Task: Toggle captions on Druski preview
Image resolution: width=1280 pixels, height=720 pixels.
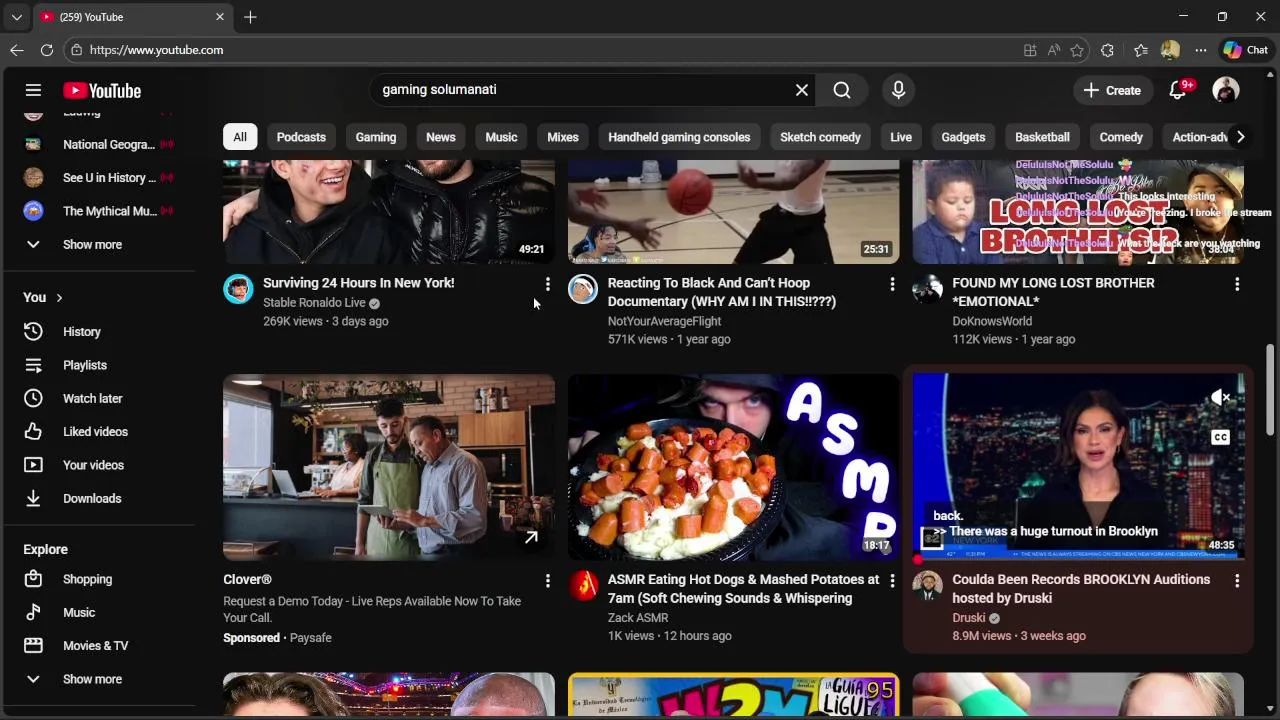Action: (1220, 437)
